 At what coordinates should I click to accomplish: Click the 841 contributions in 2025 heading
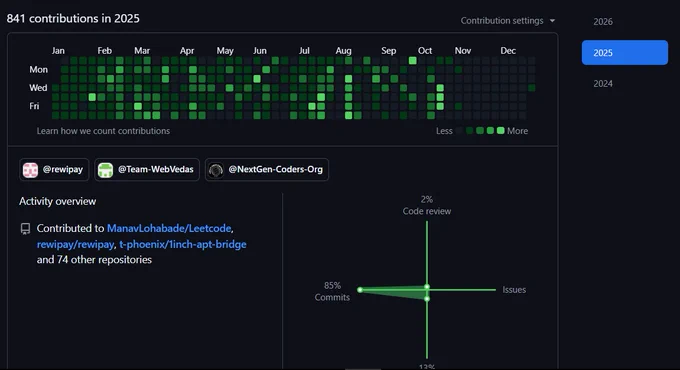tap(73, 19)
